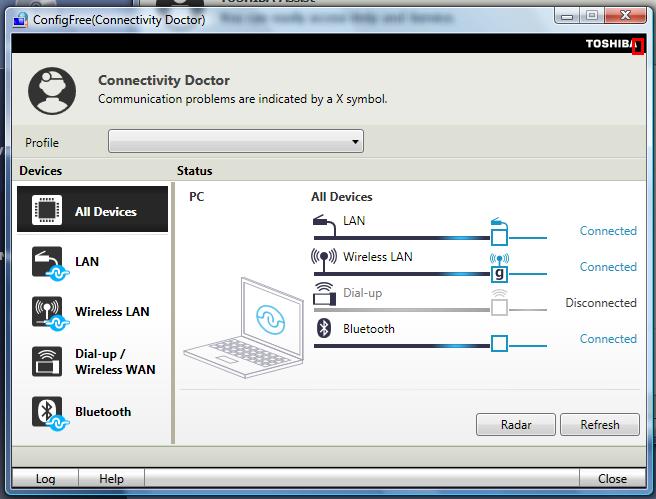
Task: Click the Dial-up / Wireless WAN sidebar icon
Action: click(47, 361)
